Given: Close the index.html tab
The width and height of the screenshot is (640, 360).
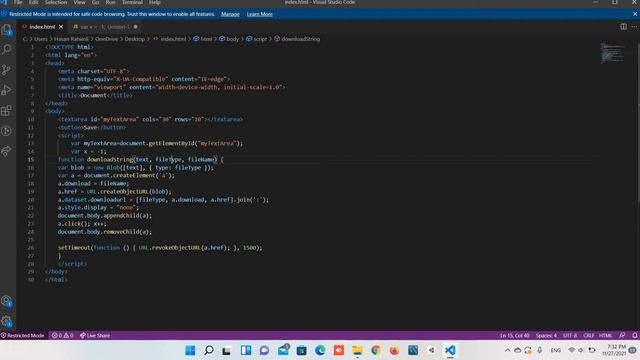Looking at the screenshot, I should pos(61,27).
